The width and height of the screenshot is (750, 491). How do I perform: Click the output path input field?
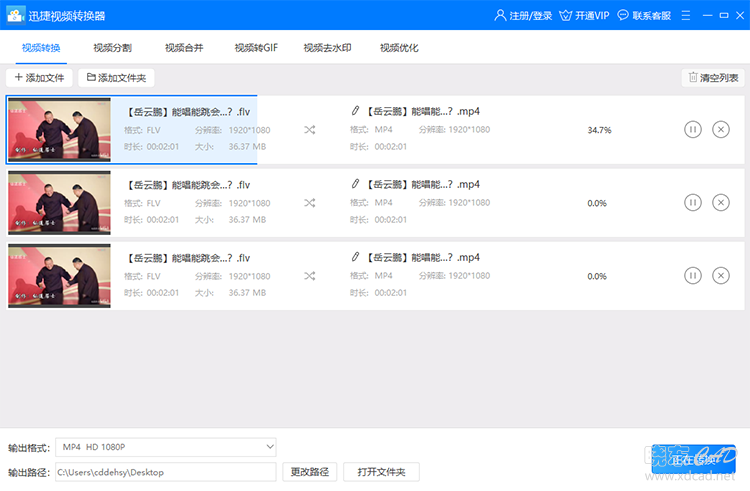(165, 472)
